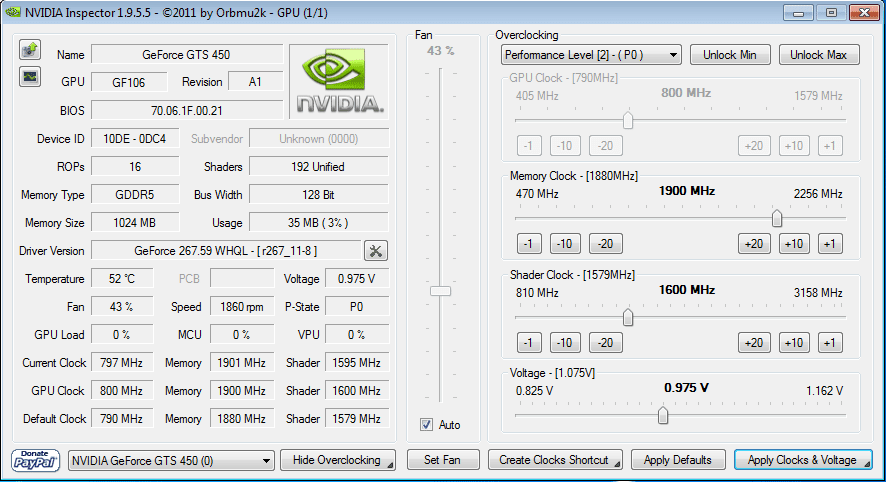Click the Voltage slider handle
Image resolution: width=886 pixels, height=482 pixels.
(663, 415)
